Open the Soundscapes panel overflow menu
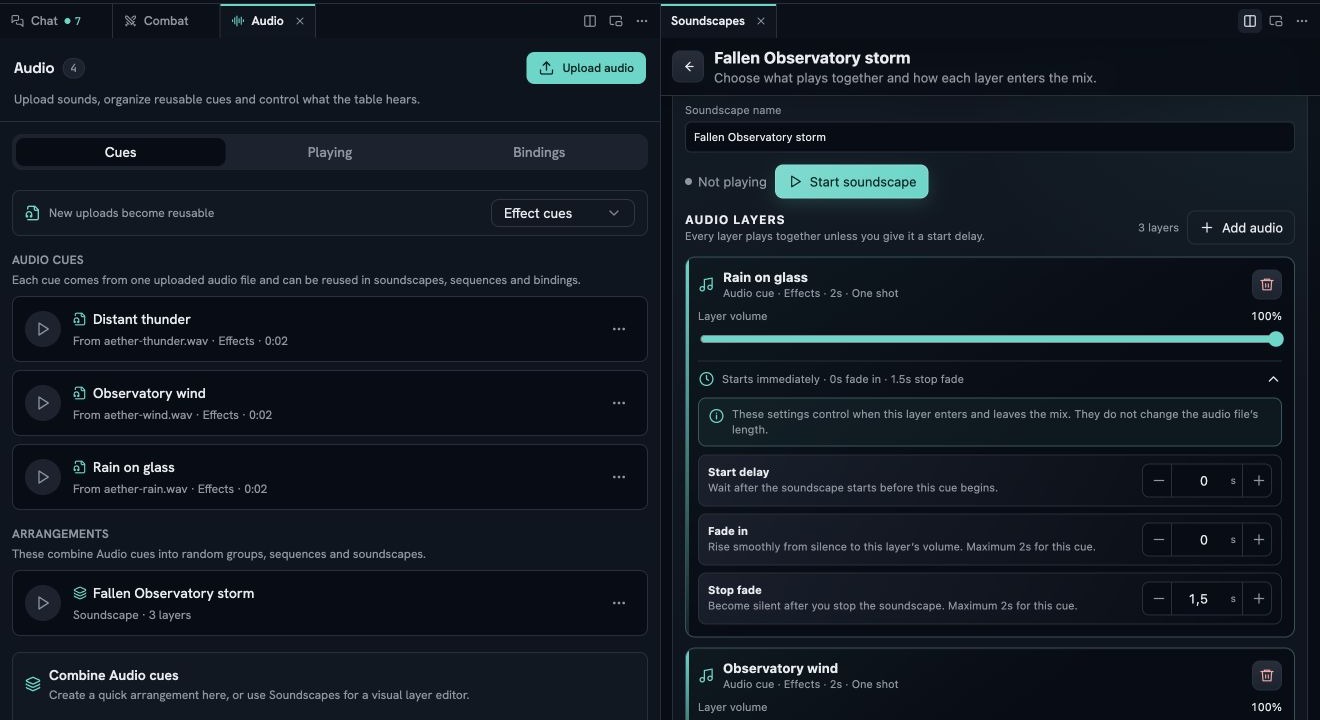1320x720 pixels. (1302, 21)
